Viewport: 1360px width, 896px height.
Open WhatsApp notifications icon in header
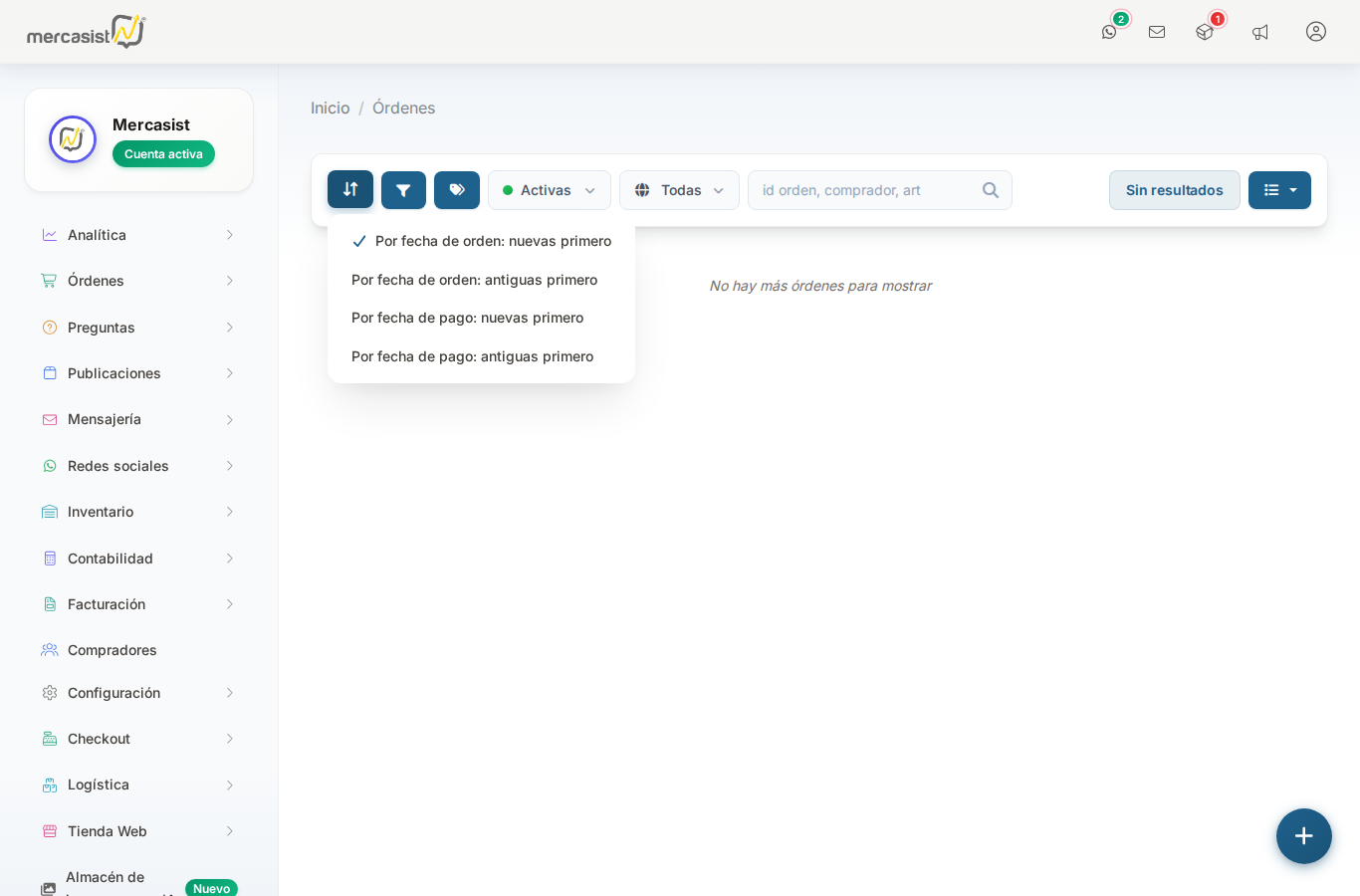tap(1109, 32)
